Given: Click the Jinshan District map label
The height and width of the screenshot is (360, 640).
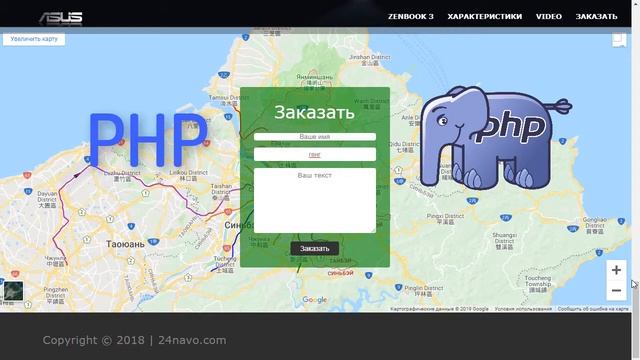Looking at the screenshot, I should point(369,60).
